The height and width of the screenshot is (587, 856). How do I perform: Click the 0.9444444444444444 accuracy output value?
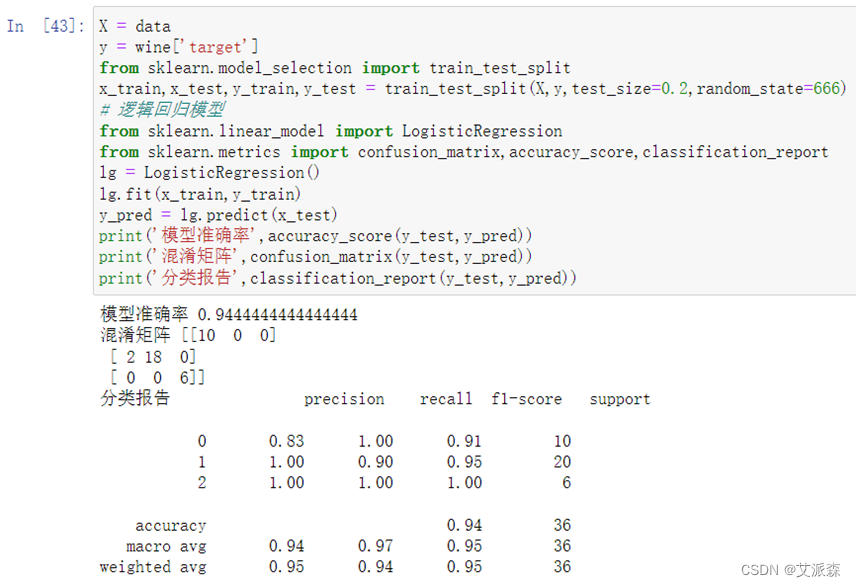coord(278,315)
